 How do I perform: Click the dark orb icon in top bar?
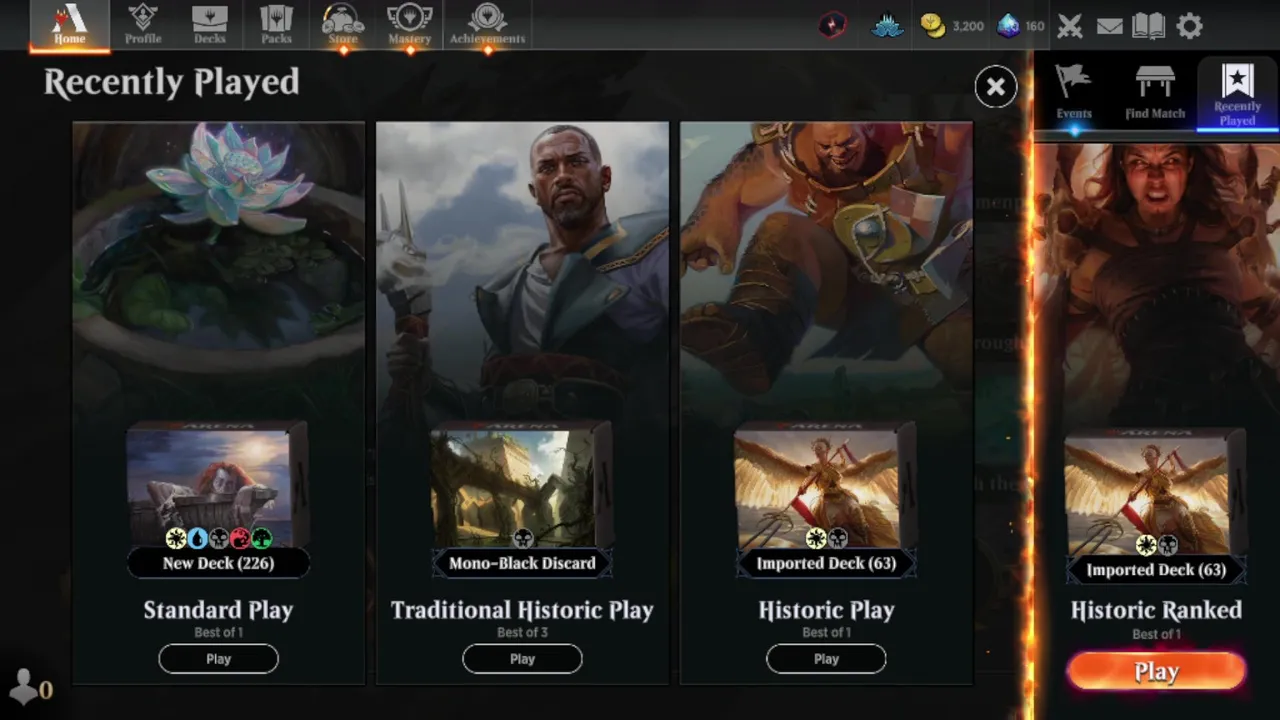[x=832, y=26]
